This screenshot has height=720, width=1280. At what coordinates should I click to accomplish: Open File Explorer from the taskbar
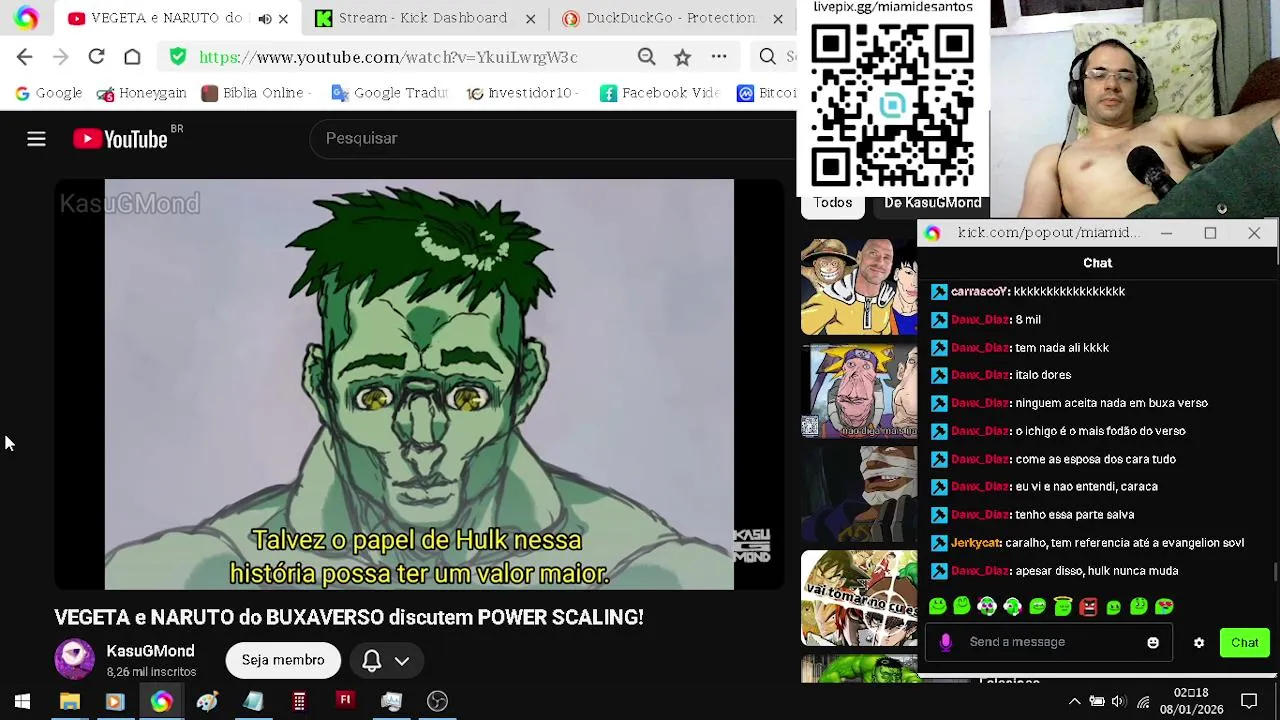click(x=69, y=701)
